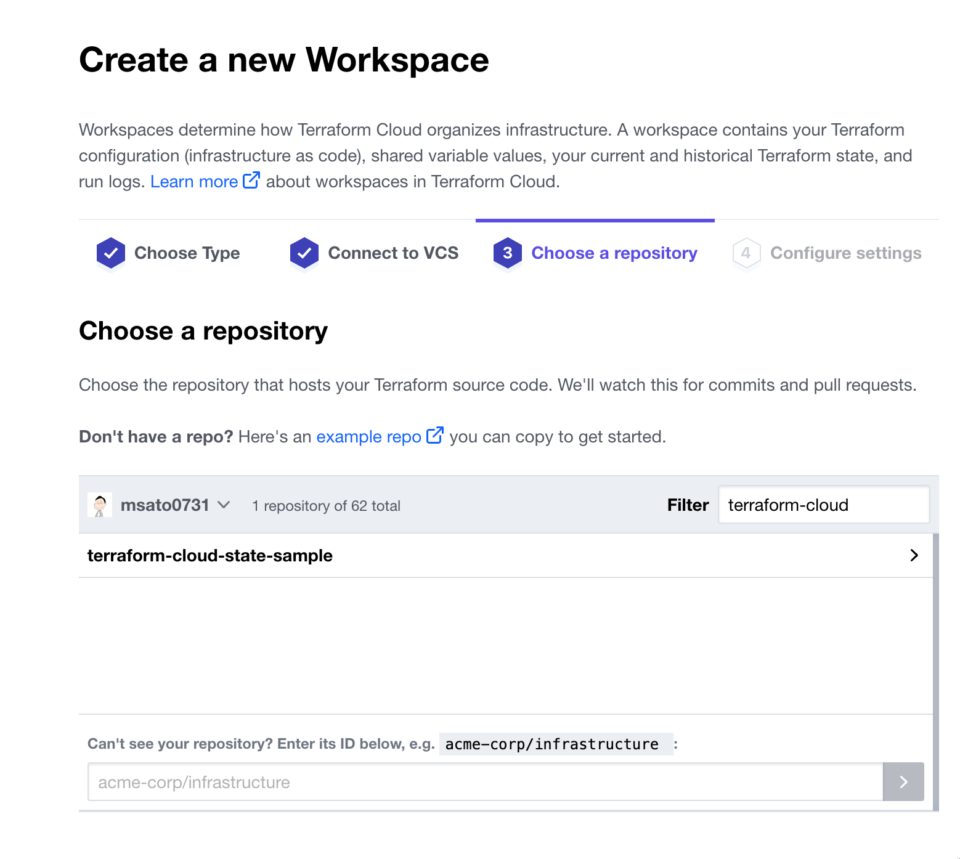Click the Create a new Workspace title
Screen dimensions: 960x859
(284, 59)
